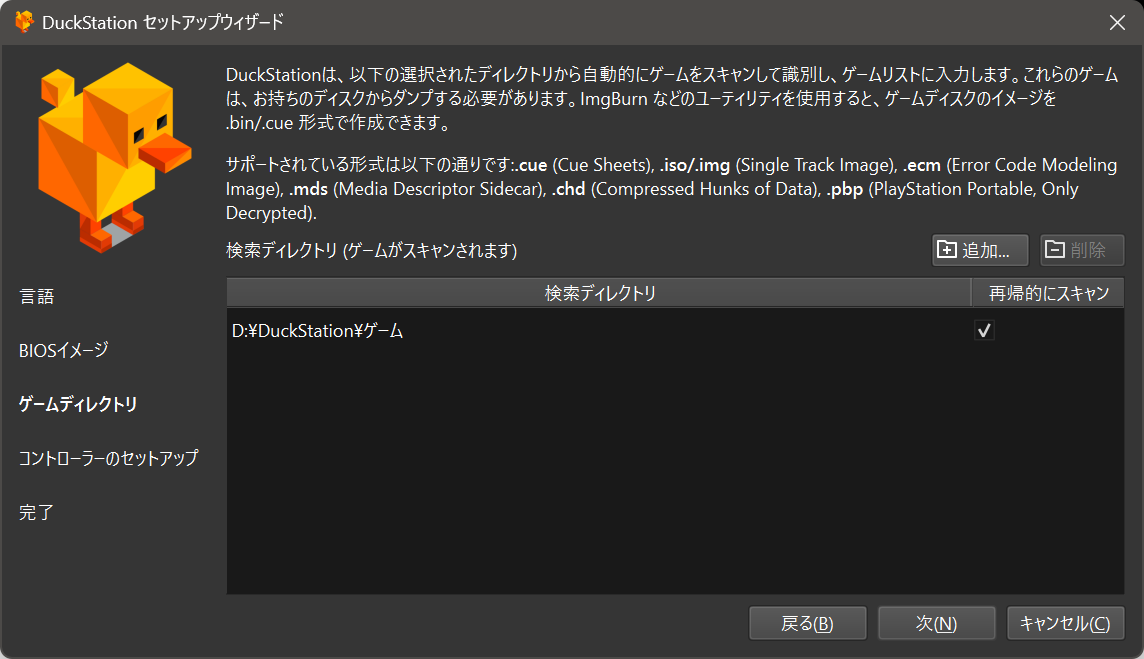Screen dimensions: 1144x659
Task: Cancel the wizard with キャンセル(C)
Action: click(x=1065, y=623)
